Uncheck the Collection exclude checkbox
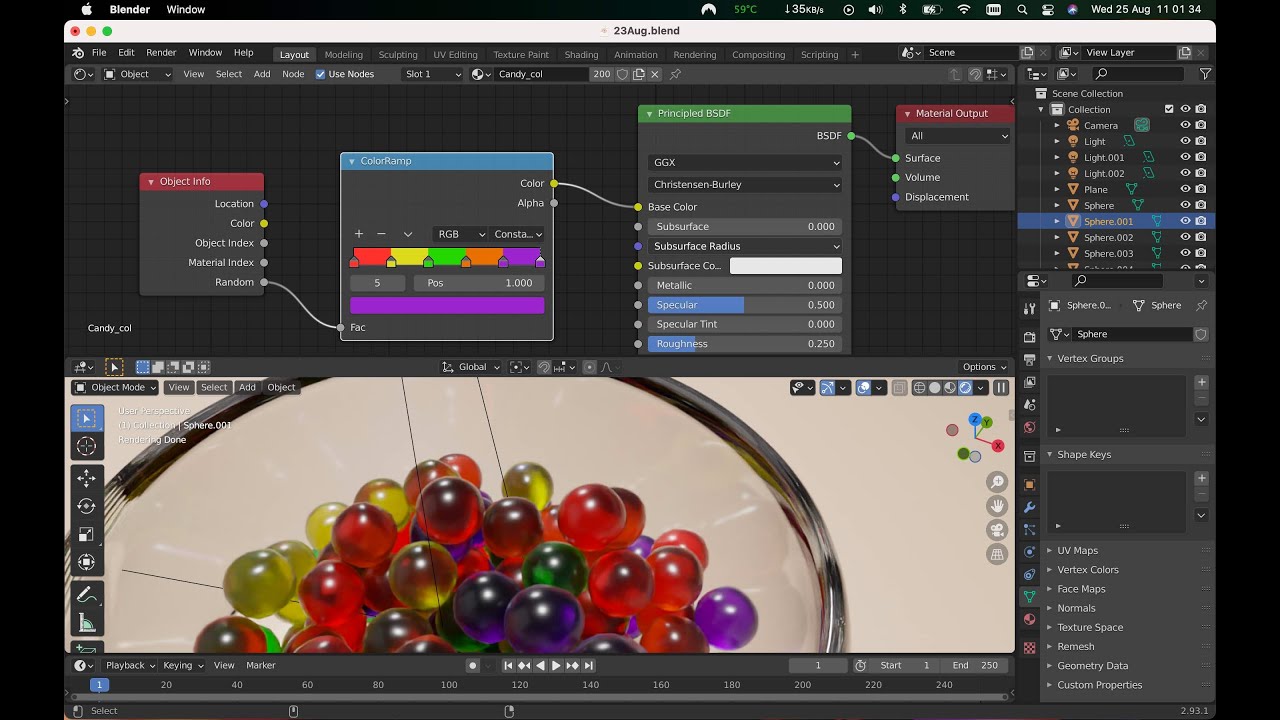The image size is (1280, 720). (1169, 109)
